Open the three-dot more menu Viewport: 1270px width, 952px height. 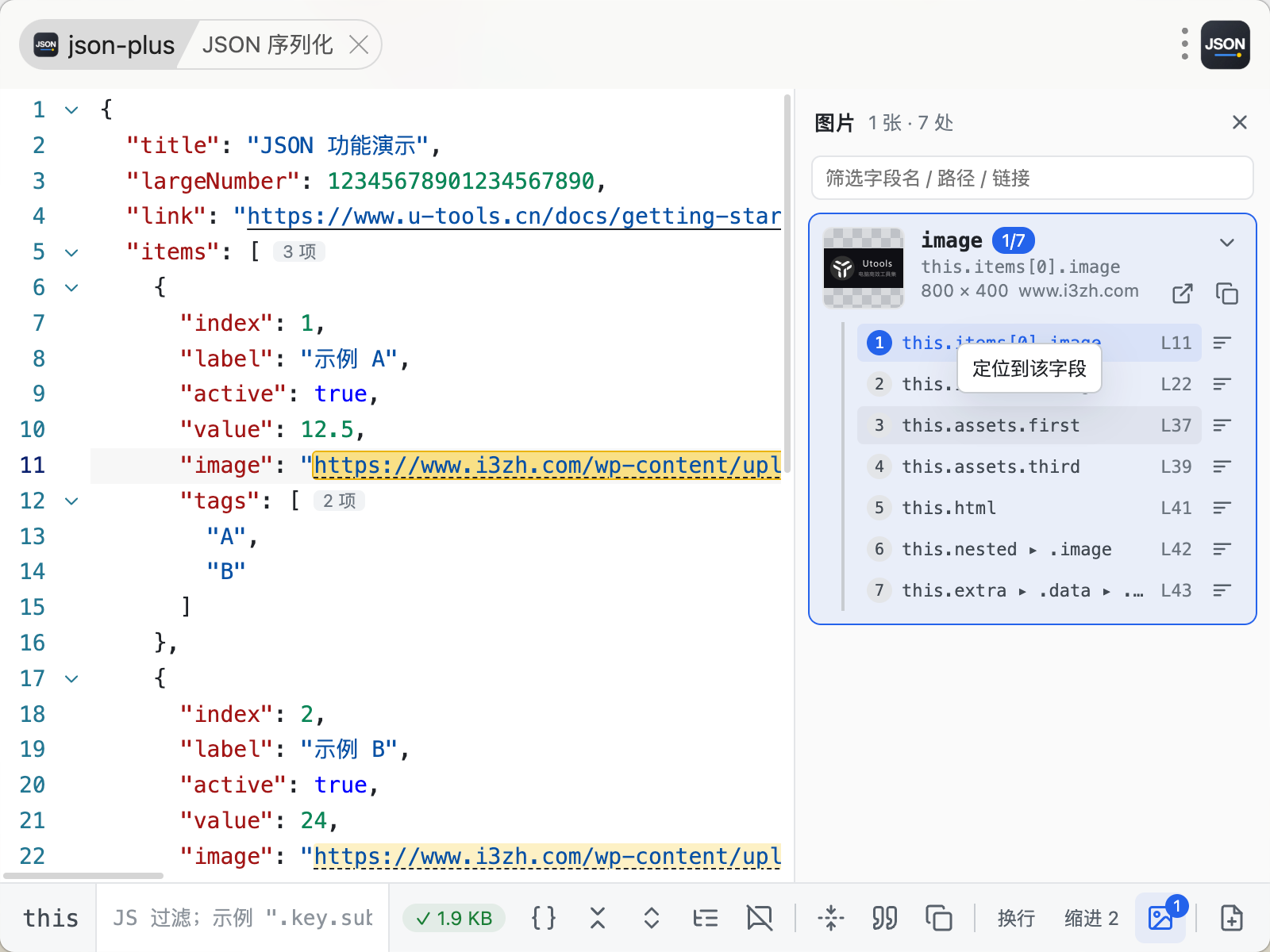(x=1184, y=44)
